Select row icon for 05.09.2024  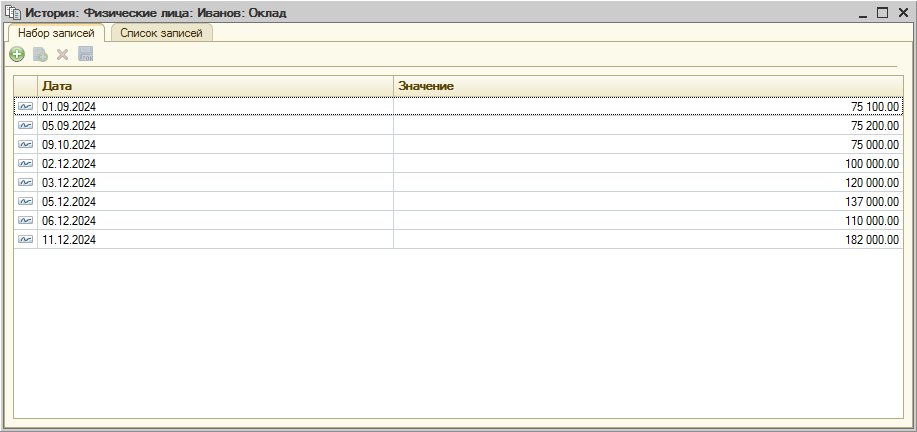25,126
